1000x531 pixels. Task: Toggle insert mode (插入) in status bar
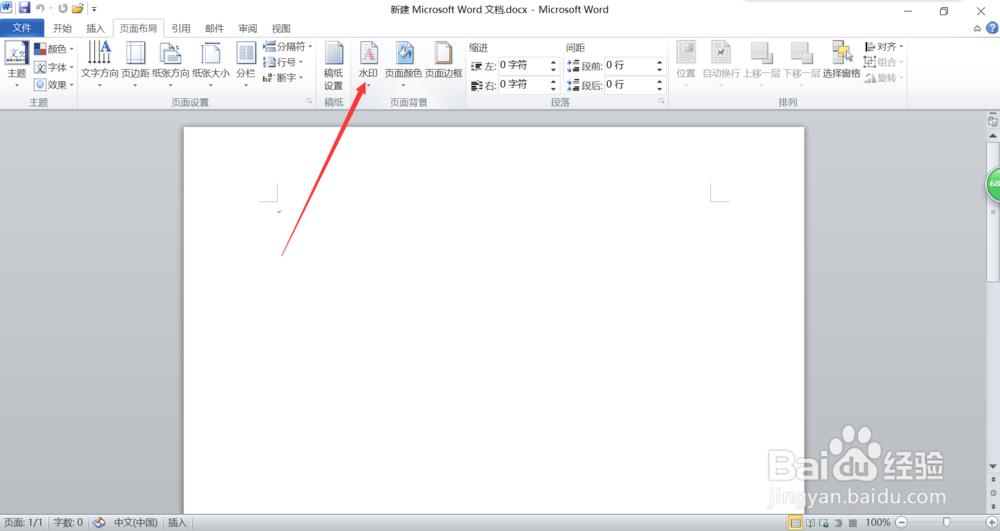177,523
